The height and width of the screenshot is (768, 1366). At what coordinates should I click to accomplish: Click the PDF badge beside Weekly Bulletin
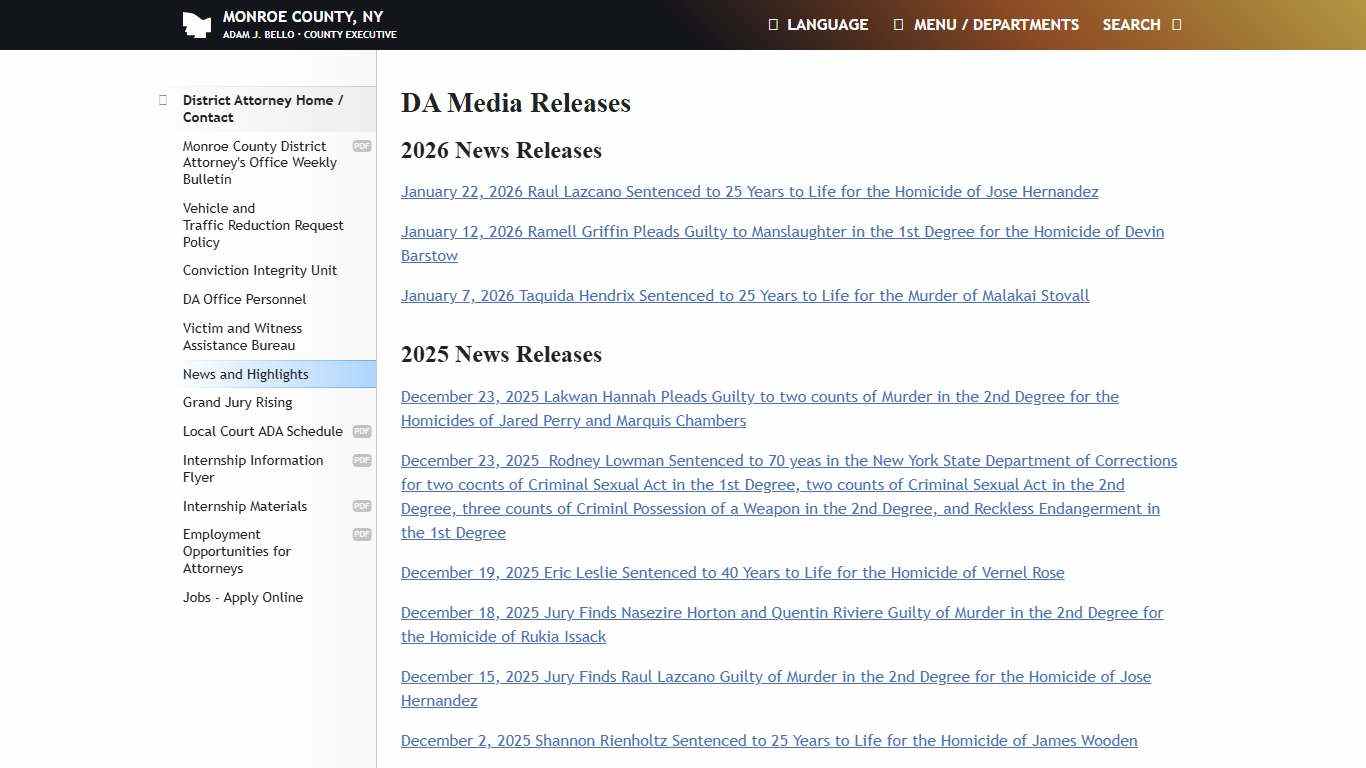(x=362, y=146)
